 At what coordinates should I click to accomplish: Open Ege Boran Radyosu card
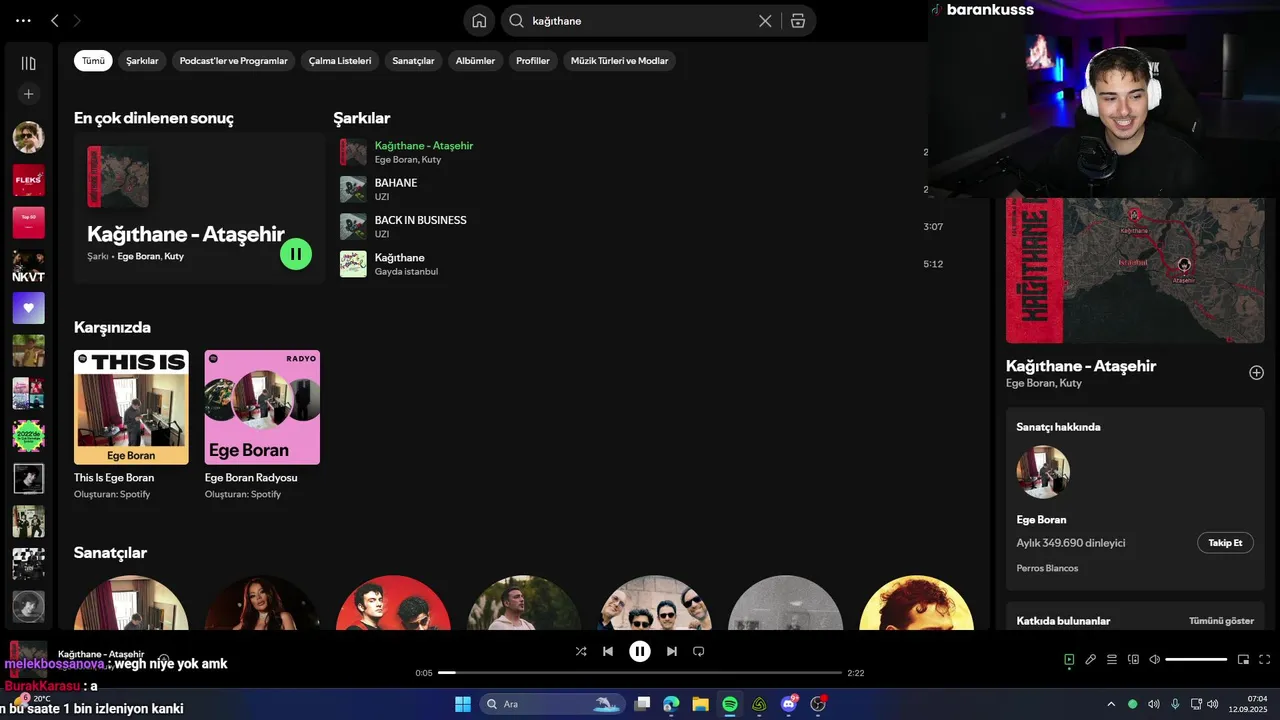point(262,425)
